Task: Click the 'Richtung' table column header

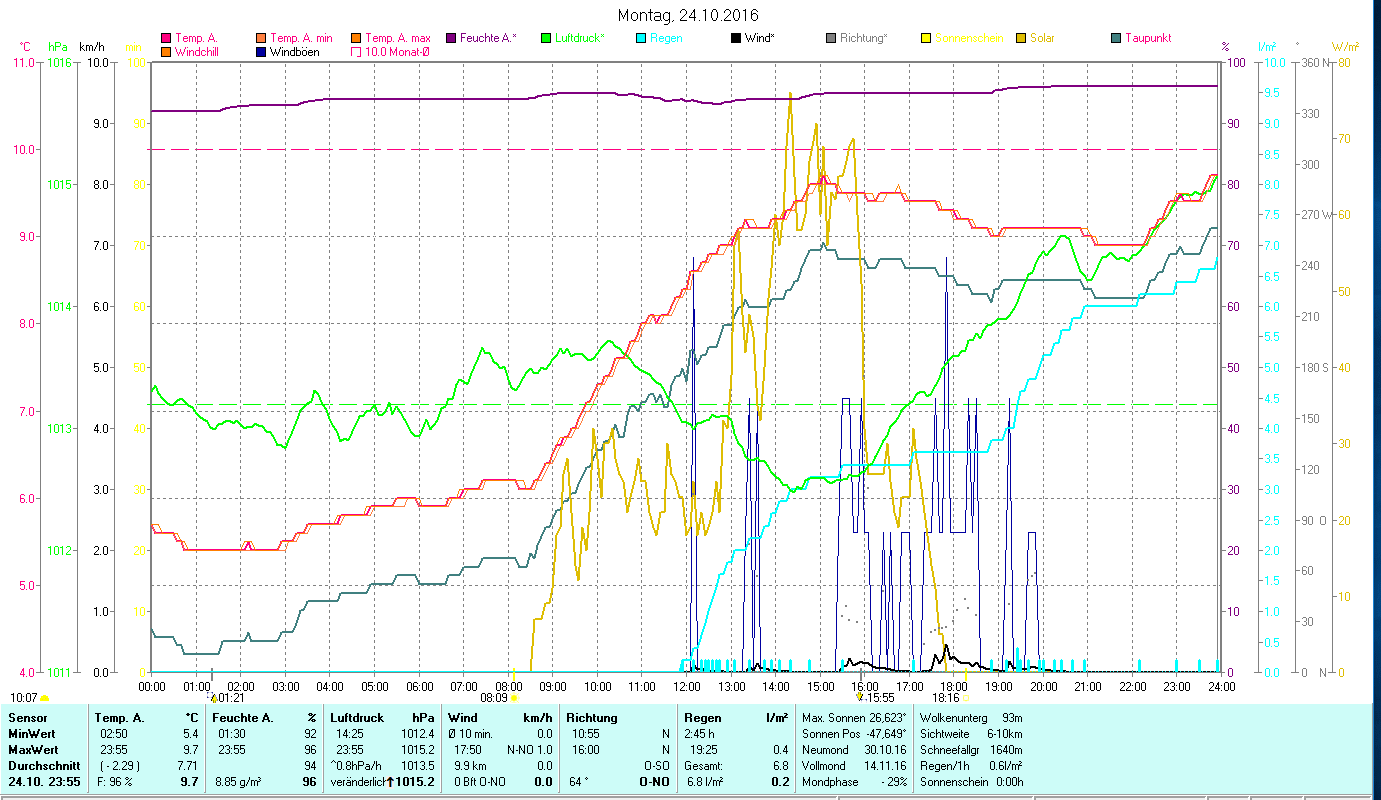Action: (x=592, y=718)
